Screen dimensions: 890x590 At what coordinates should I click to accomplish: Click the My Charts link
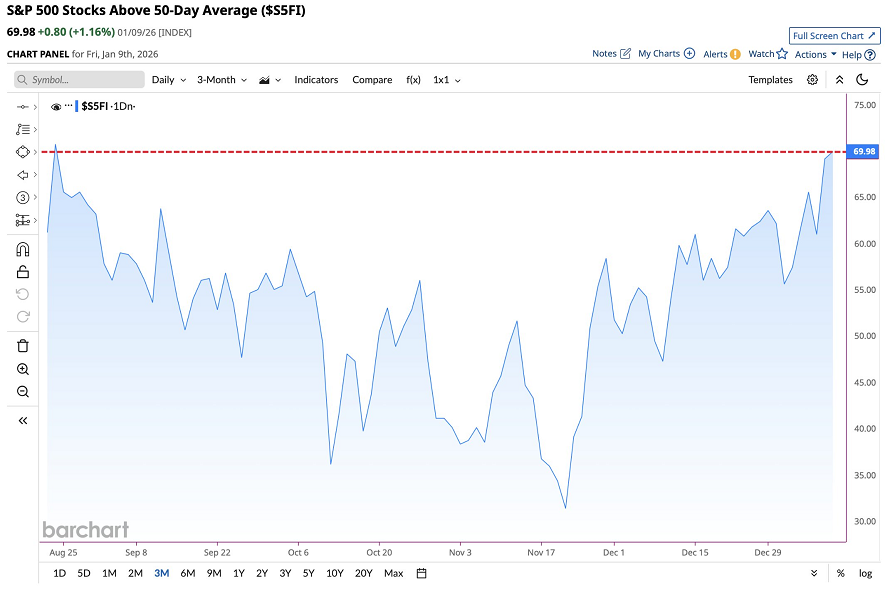pos(659,53)
